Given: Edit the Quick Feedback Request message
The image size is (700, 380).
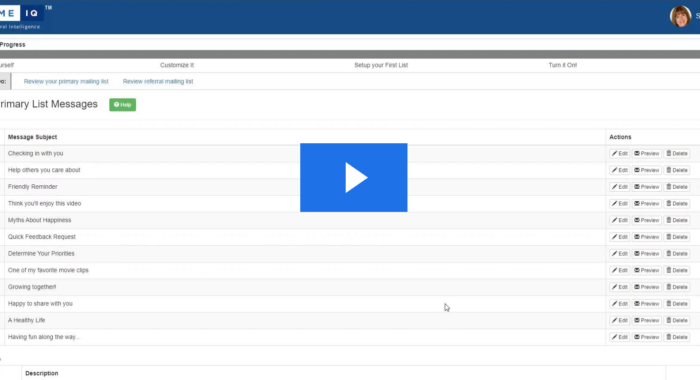Looking at the screenshot, I should coord(620,237).
